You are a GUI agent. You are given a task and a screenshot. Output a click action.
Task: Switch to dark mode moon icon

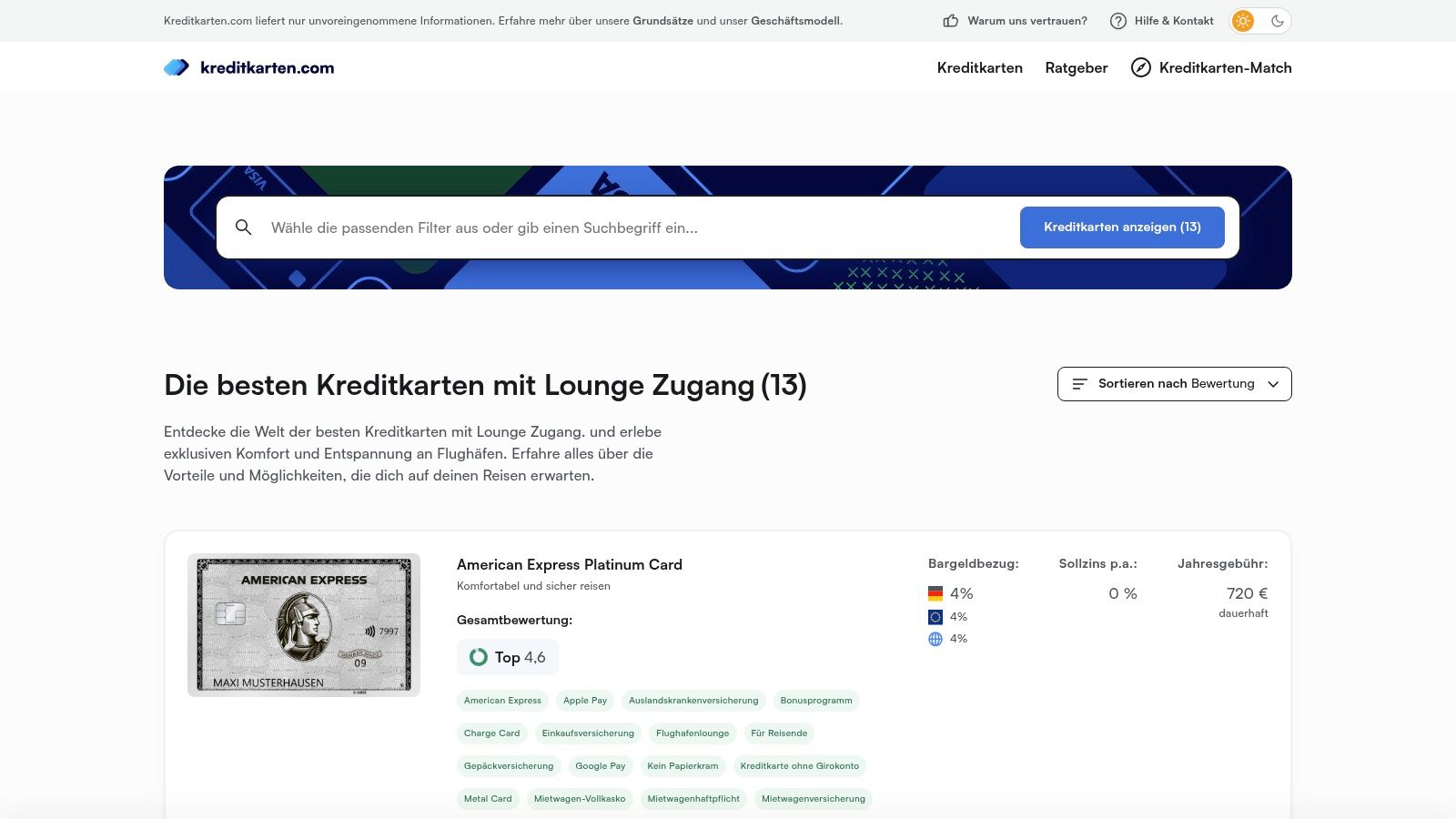pyautogui.click(x=1278, y=21)
